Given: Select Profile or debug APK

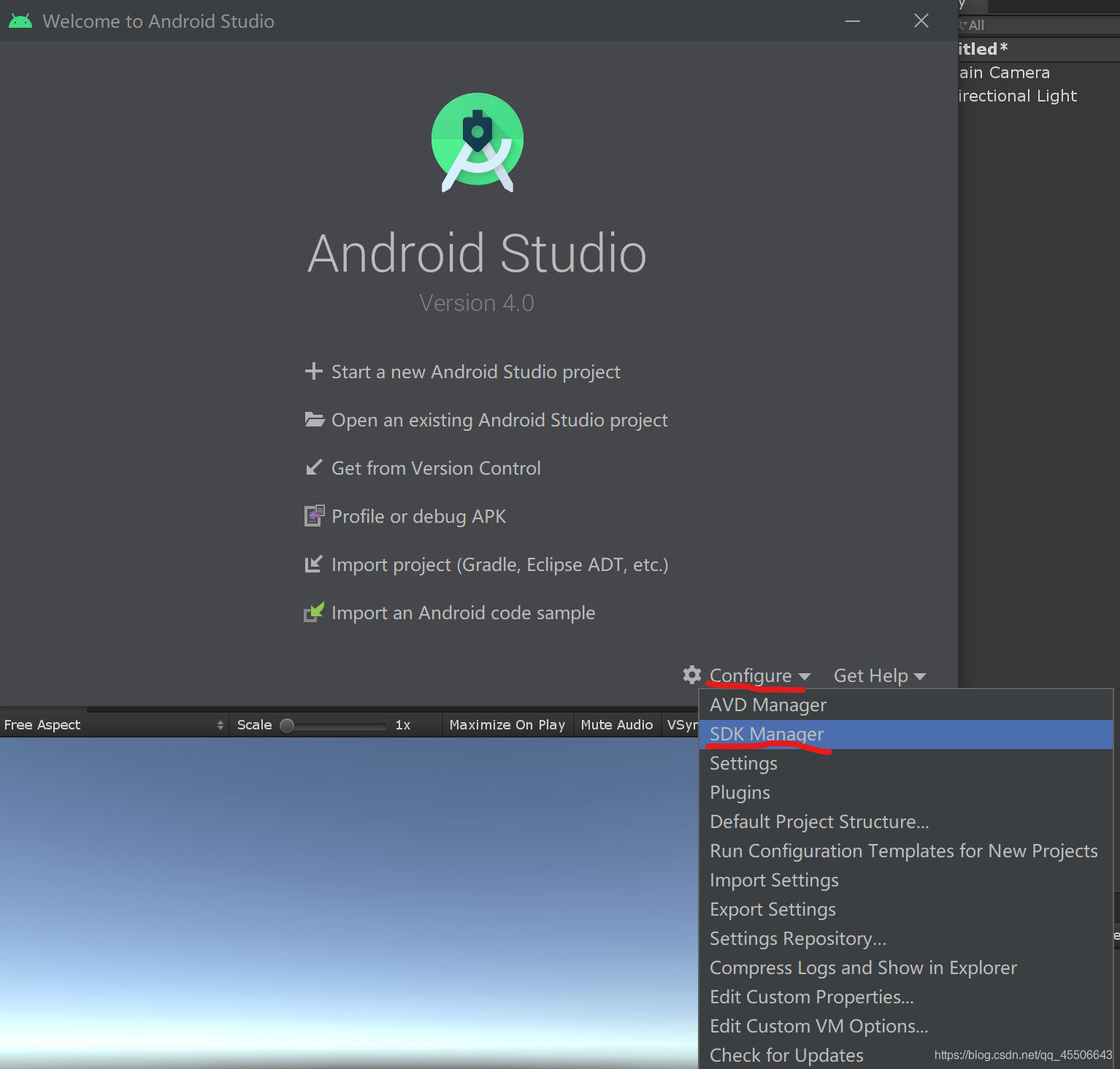Looking at the screenshot, I should tap(418, 516).
